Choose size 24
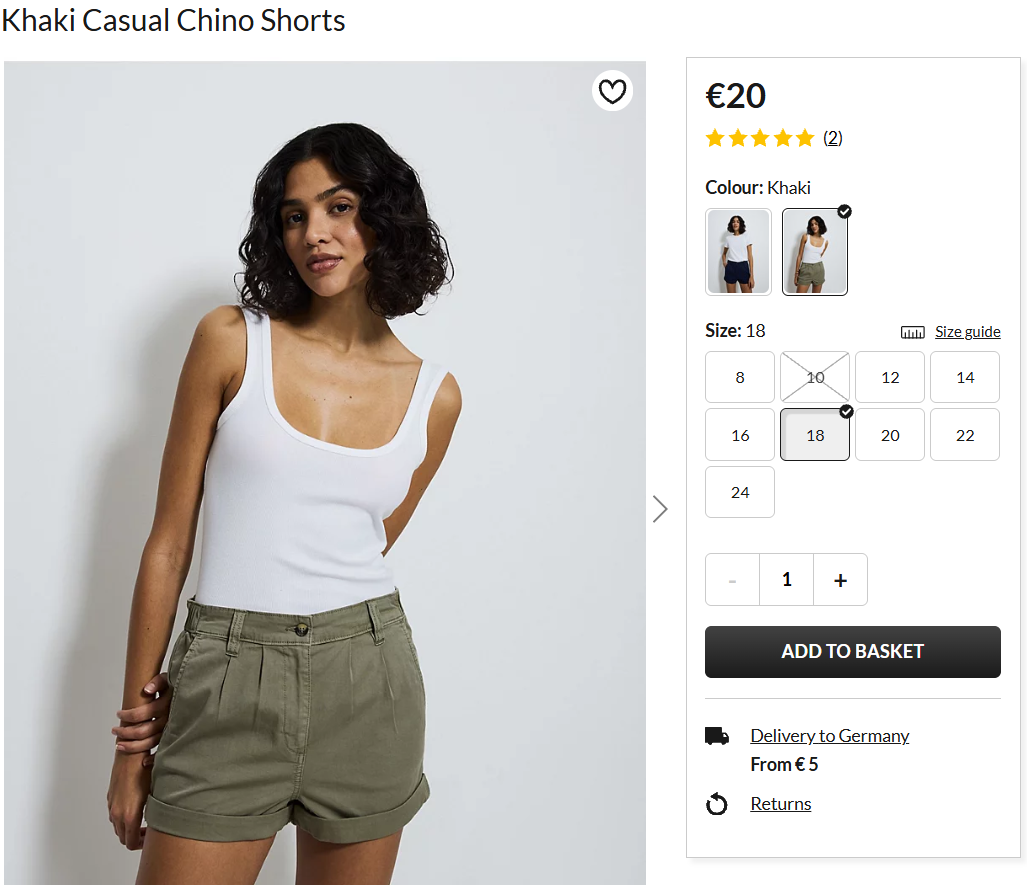Viewport: 1027px width, 885px height. pos(740,492)
